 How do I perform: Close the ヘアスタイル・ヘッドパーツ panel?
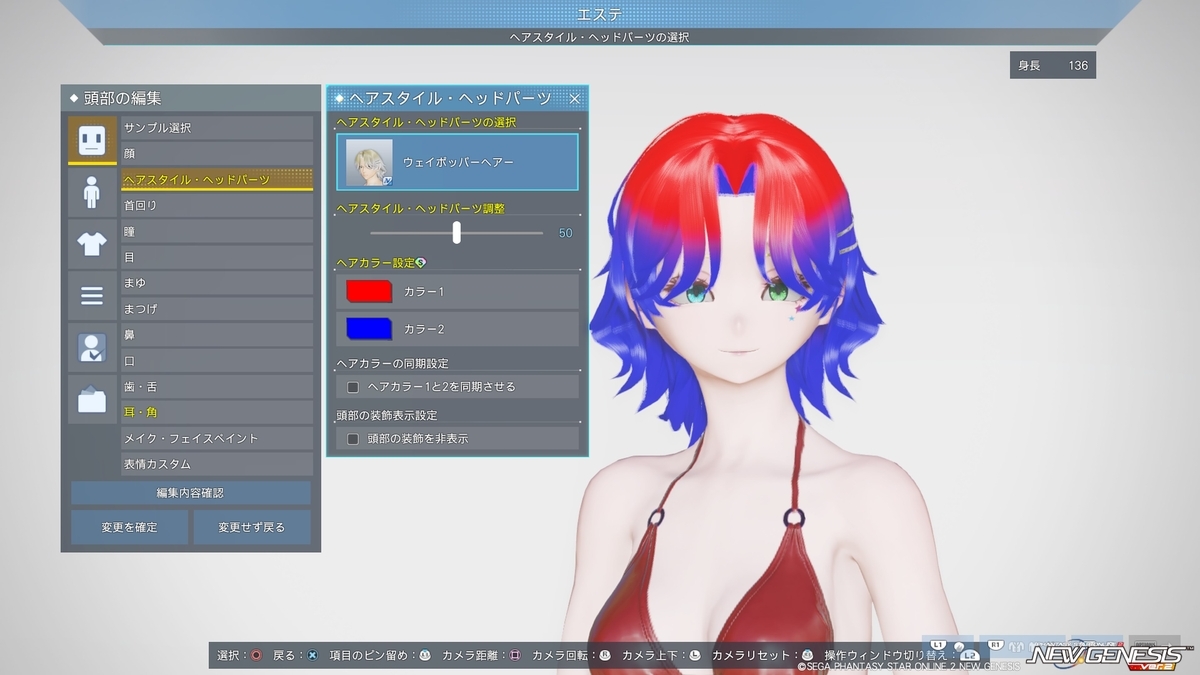(x=575, y=98)
